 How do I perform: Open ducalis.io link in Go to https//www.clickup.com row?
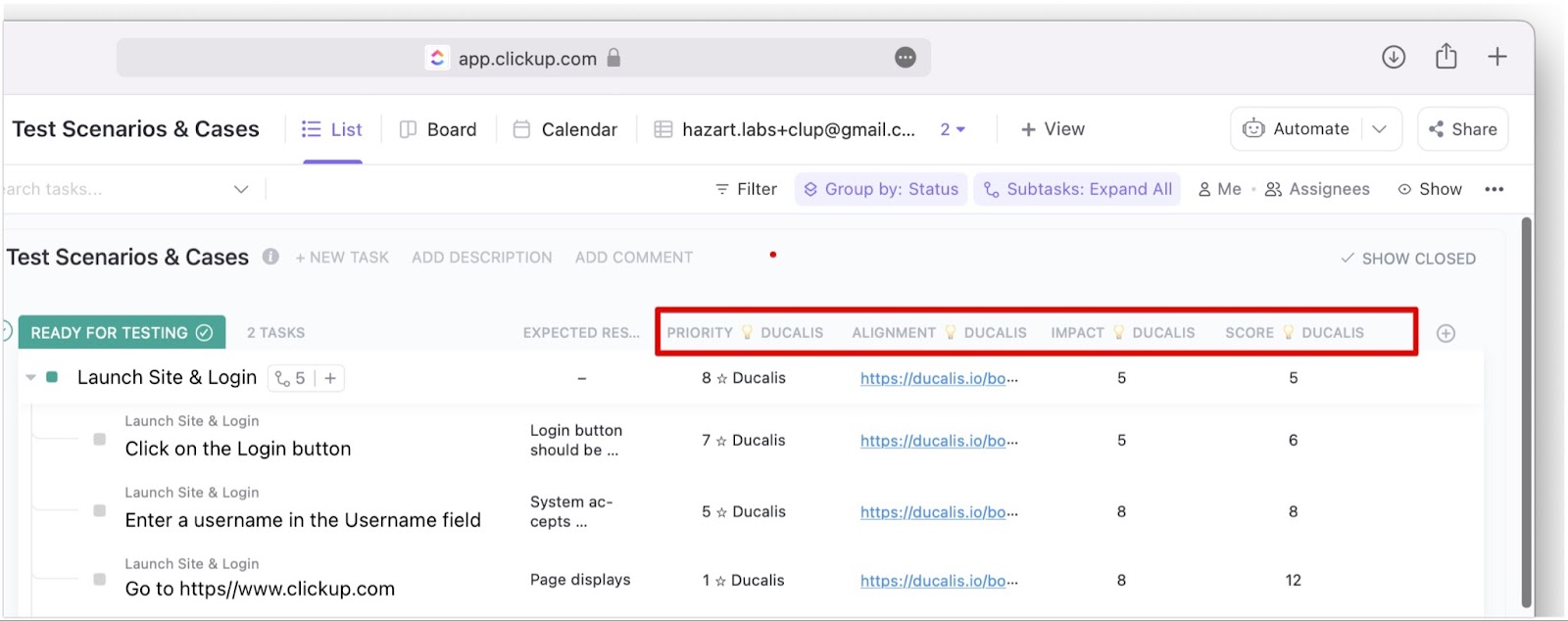(939, 580)
